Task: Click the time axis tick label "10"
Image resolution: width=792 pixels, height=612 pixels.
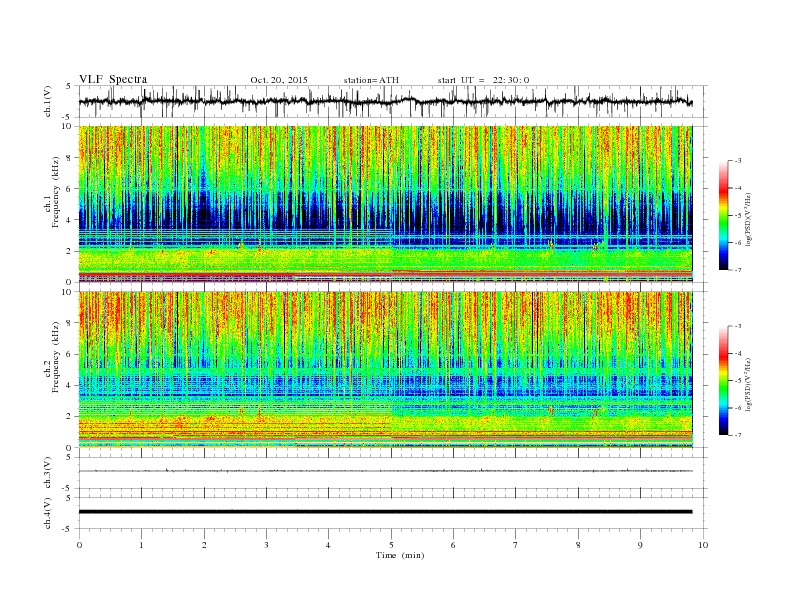Action: [703, 545]
